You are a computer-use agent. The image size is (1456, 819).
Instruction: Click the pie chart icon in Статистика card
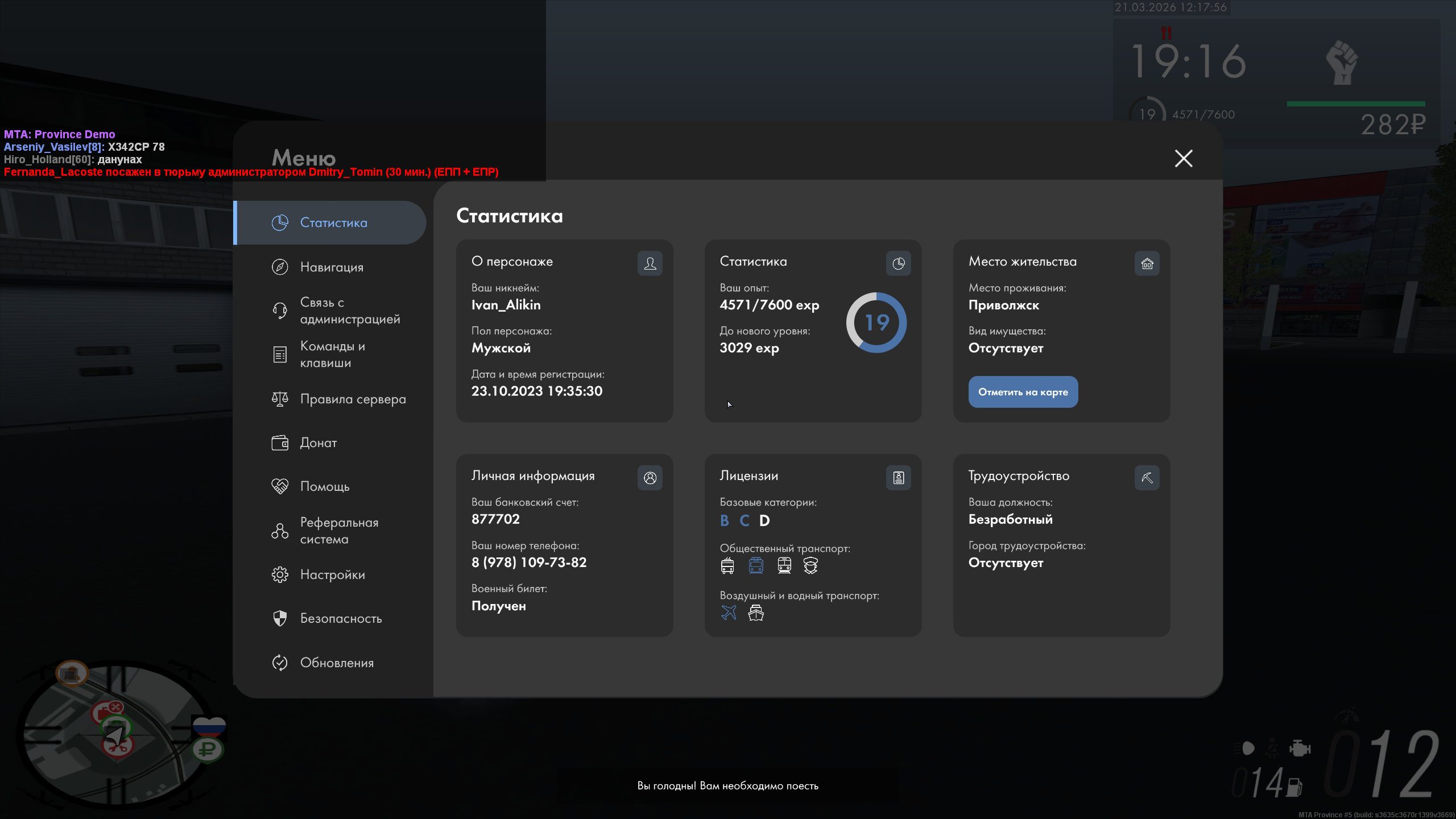[x=899, y=263]
